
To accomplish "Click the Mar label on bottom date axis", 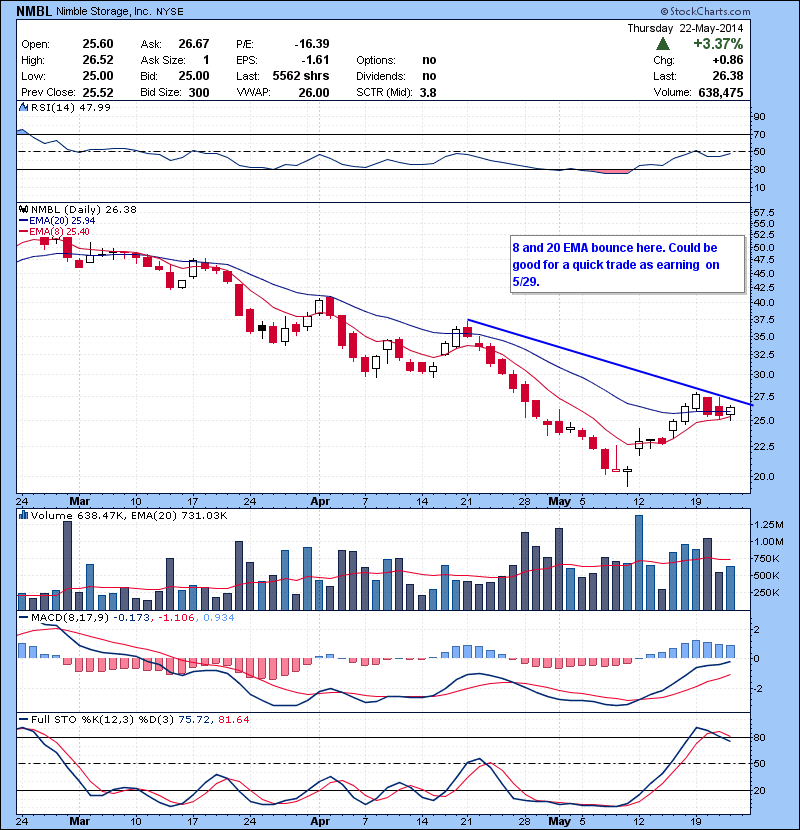I will point(79,821).
